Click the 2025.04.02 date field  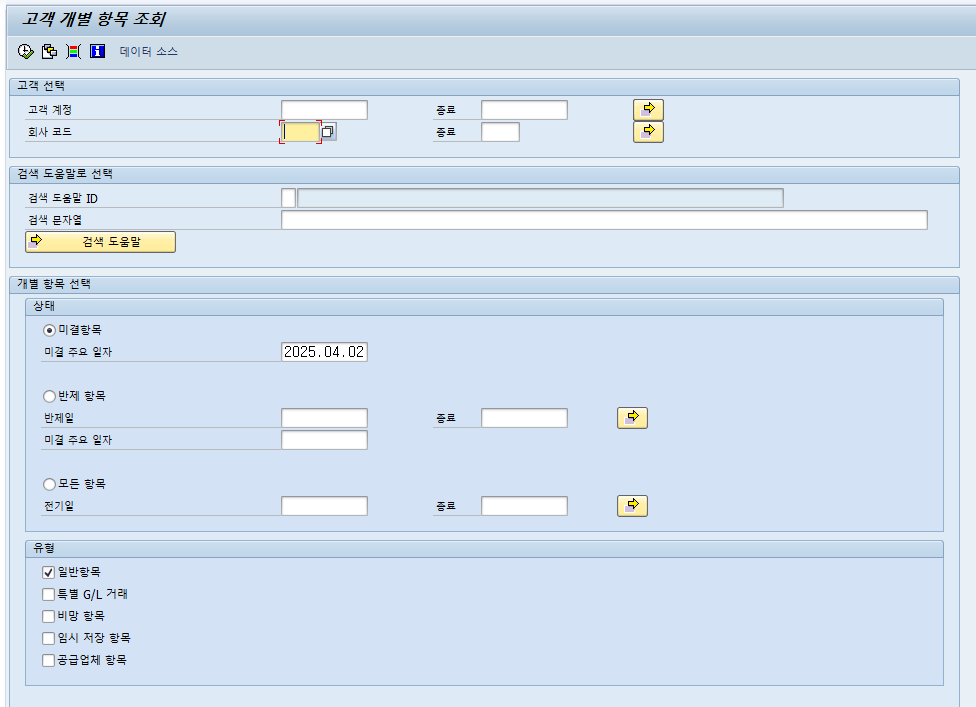pyautogui.click(x=324, y=352)
